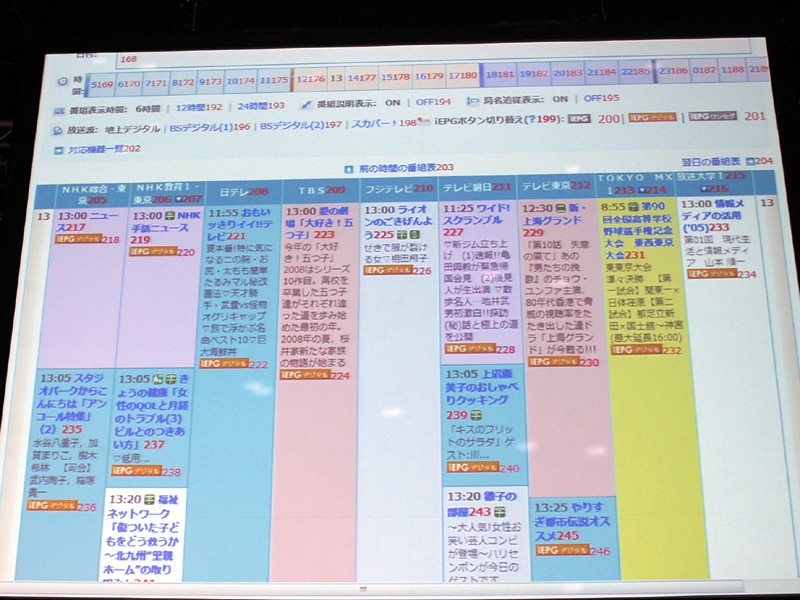This screenshot has height=600, width=800.
Task: Turn 局名追従表示 OFF
Action: (592, 98)
